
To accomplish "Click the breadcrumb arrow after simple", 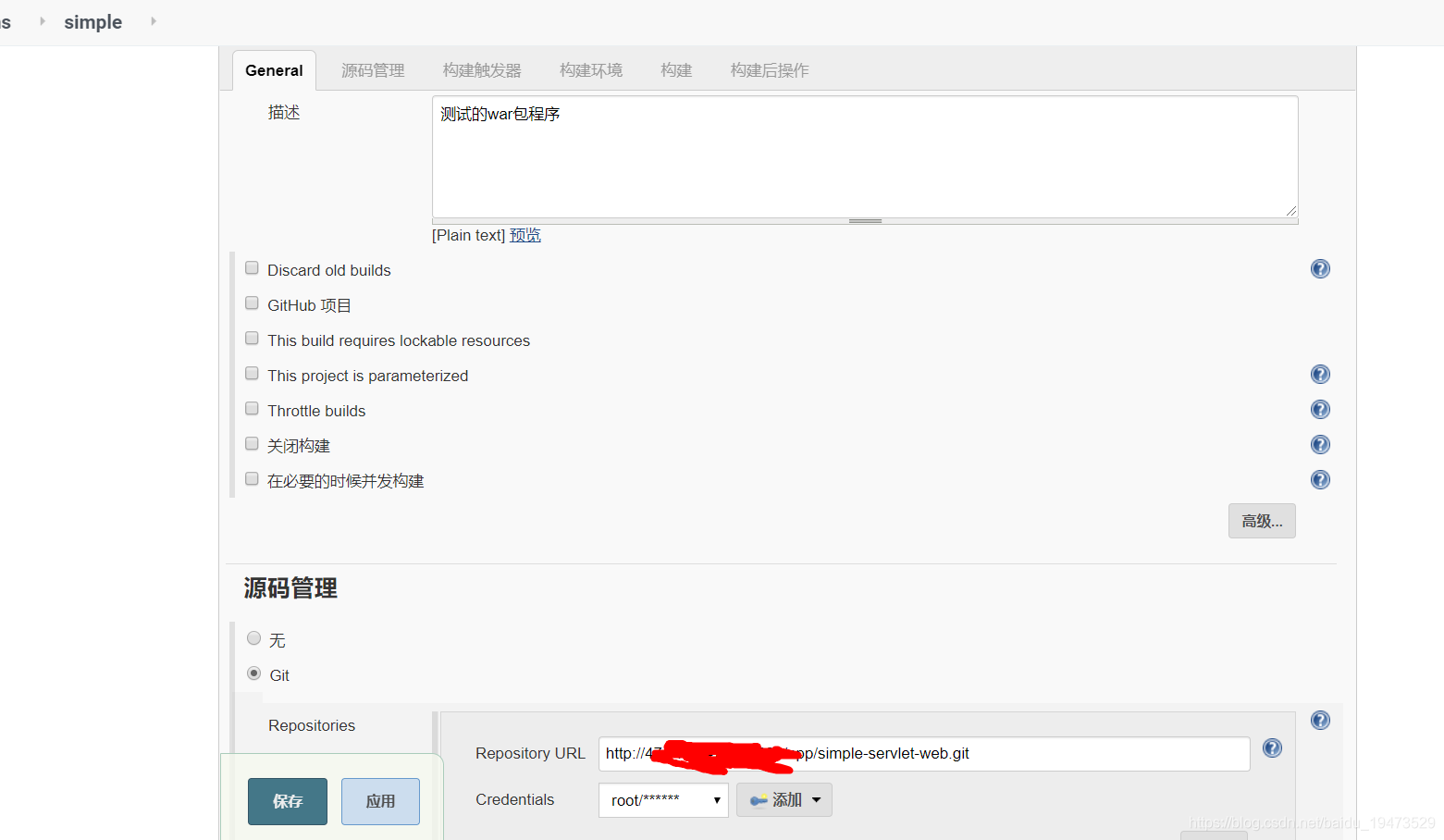I will 153,21.
